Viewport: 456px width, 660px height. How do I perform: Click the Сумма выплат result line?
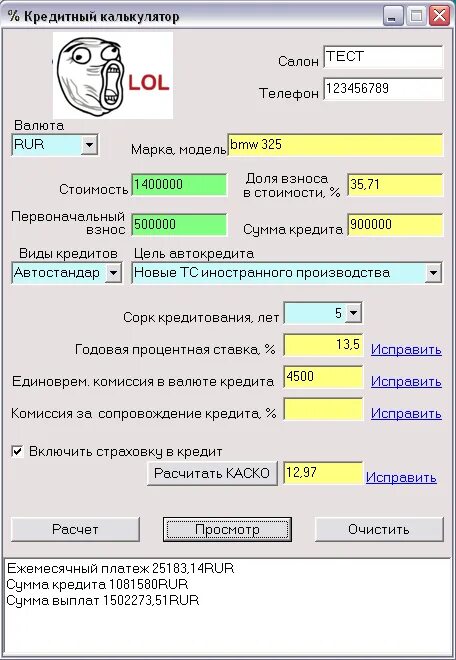click(x=102, y=601)
